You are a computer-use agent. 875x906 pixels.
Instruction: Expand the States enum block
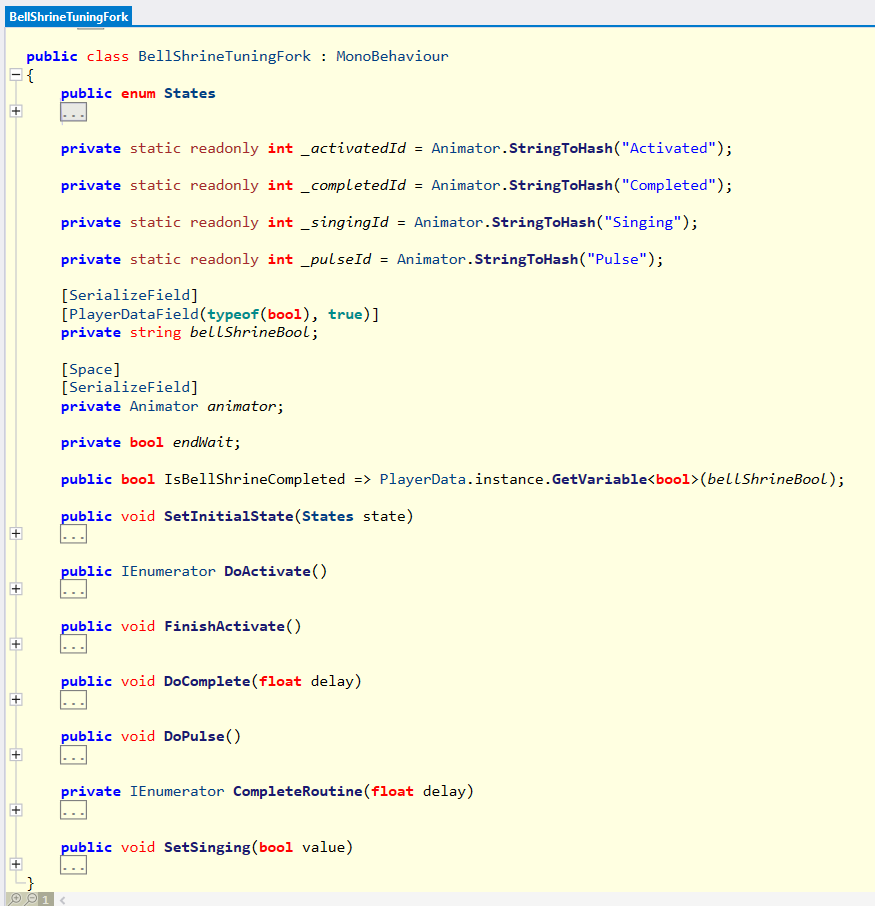pyautogui.click(x=15, y=111)
